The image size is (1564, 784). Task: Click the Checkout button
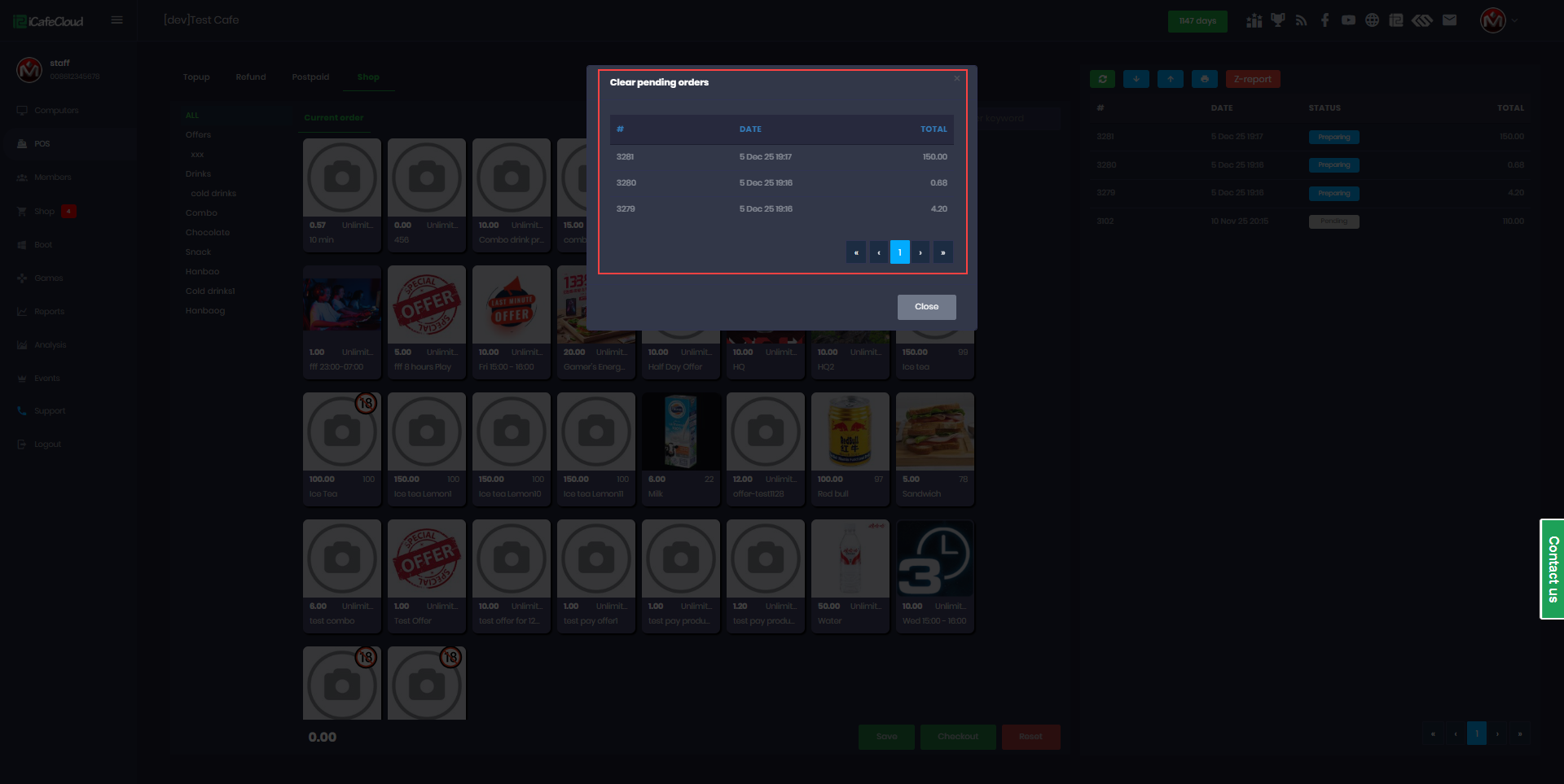click(958, 737)
